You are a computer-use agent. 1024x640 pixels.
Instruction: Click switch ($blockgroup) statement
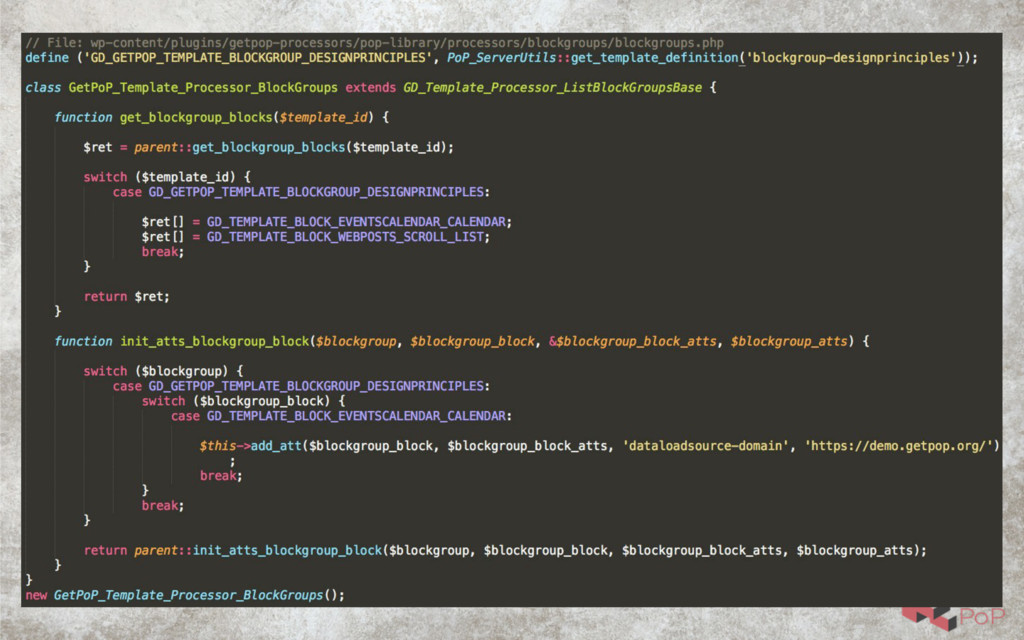tap(163, 372)
